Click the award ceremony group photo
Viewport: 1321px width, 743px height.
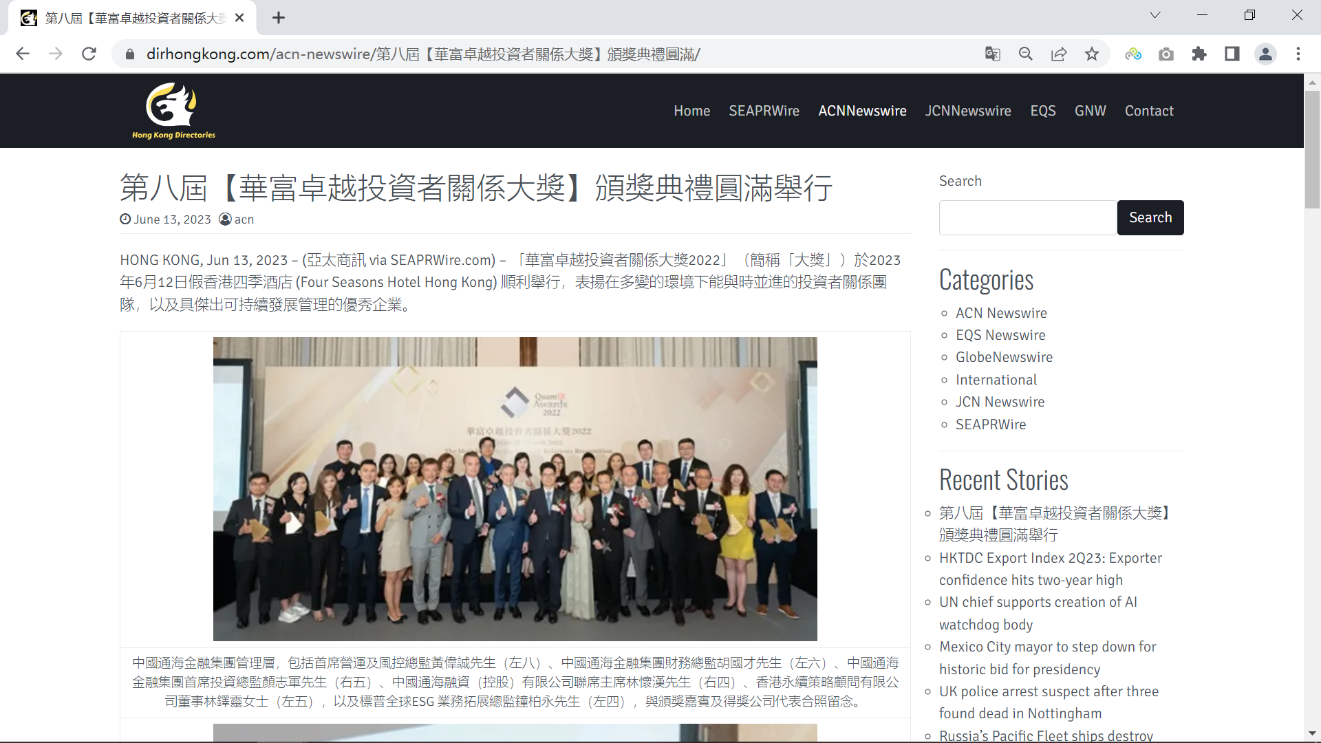[x=515, y=489]
